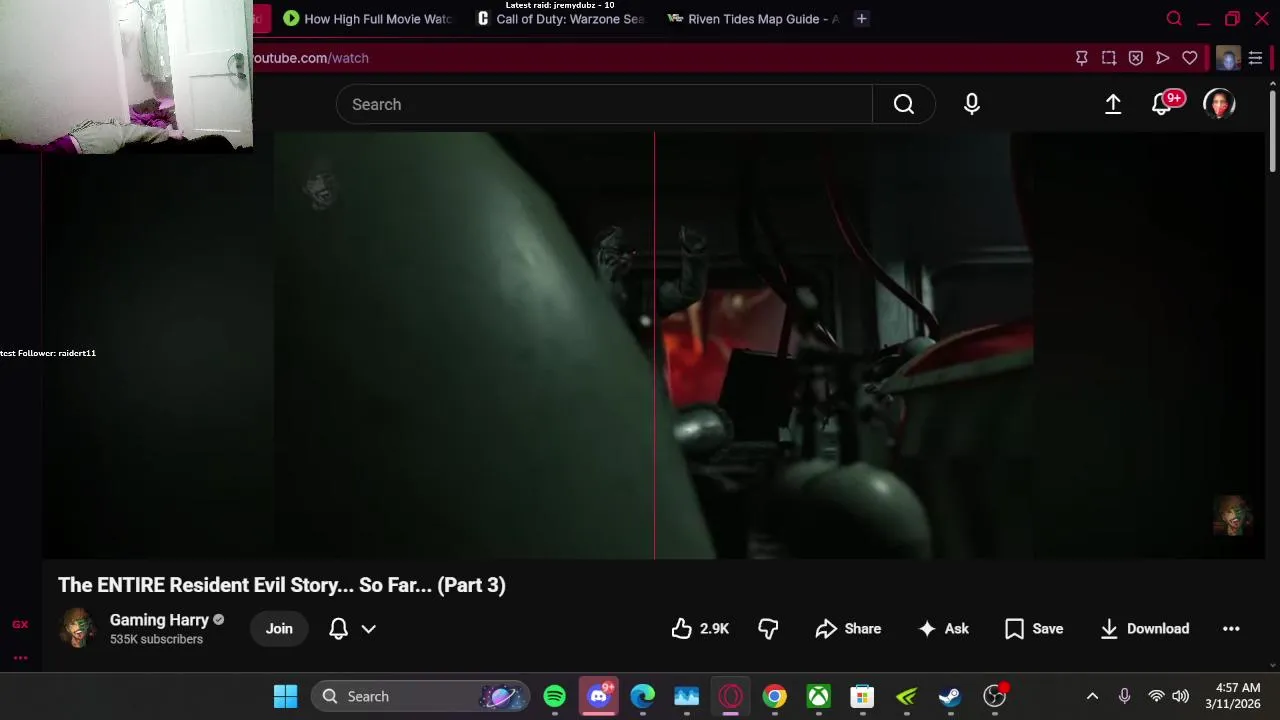Bookmark page with the heart icon
This screenshot has width=1280, height=720.
[1189, 58]
